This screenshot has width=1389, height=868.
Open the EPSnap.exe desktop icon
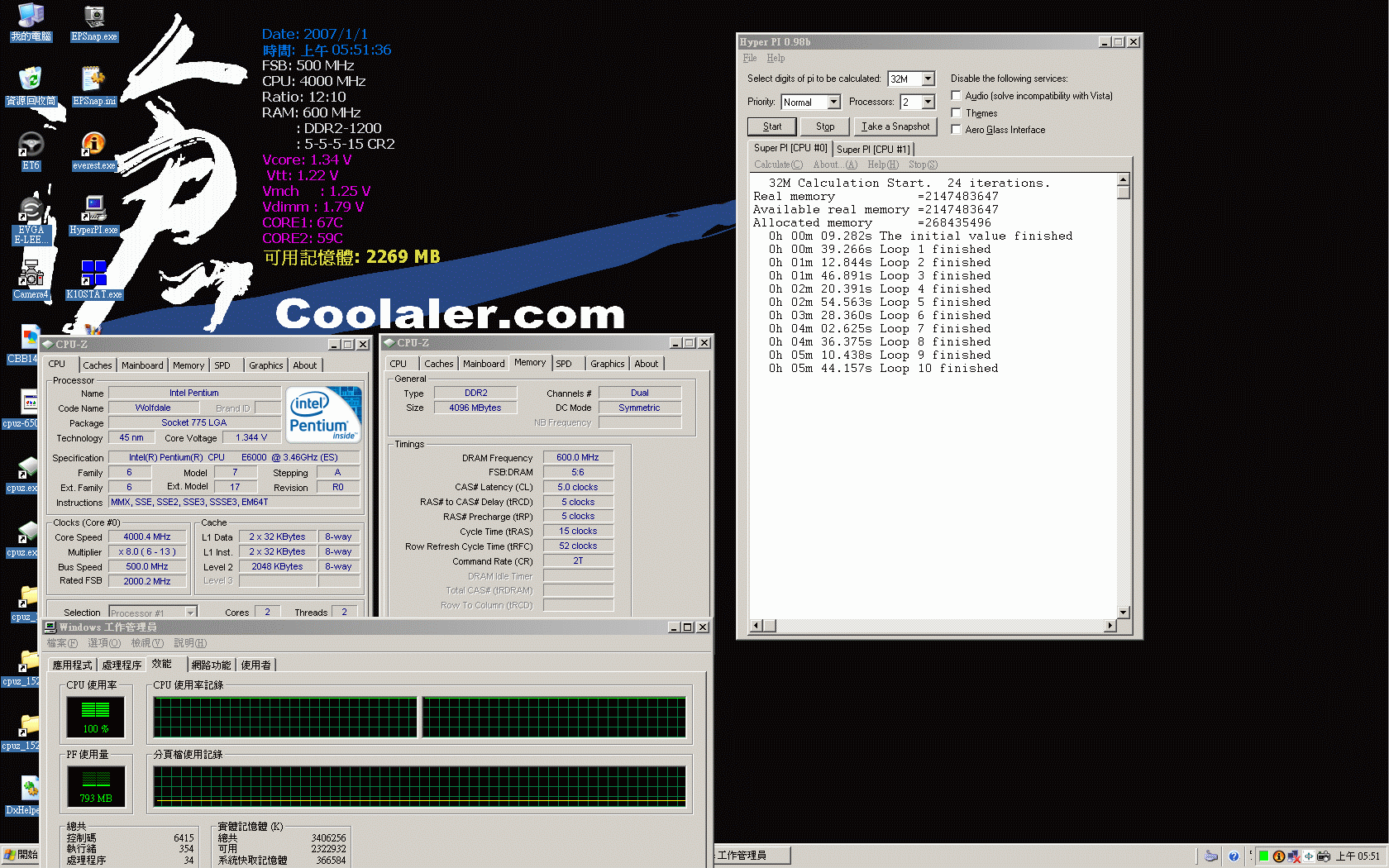click(x=93, y=22)
